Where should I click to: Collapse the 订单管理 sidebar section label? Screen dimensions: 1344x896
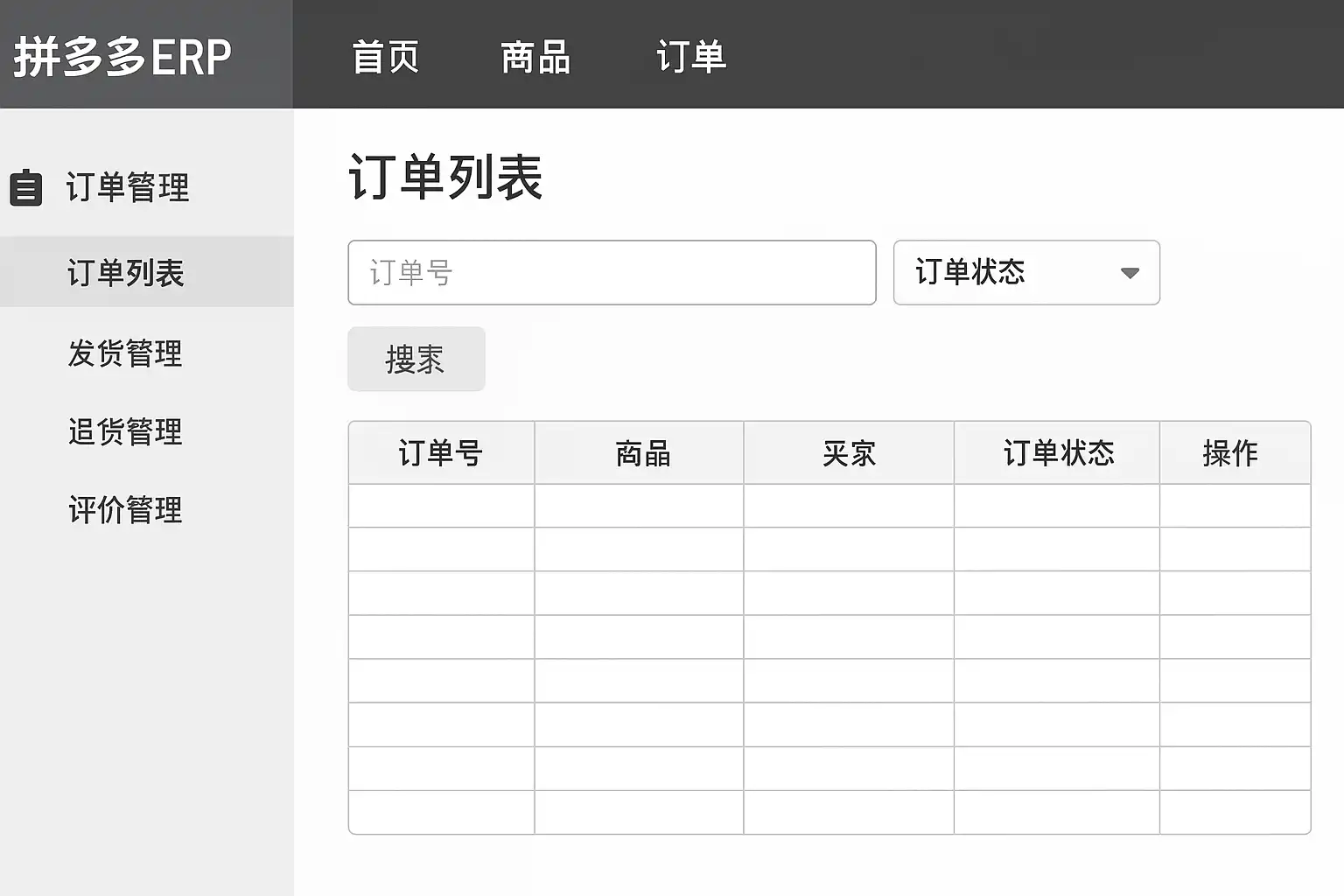click(x=128, y=187)
